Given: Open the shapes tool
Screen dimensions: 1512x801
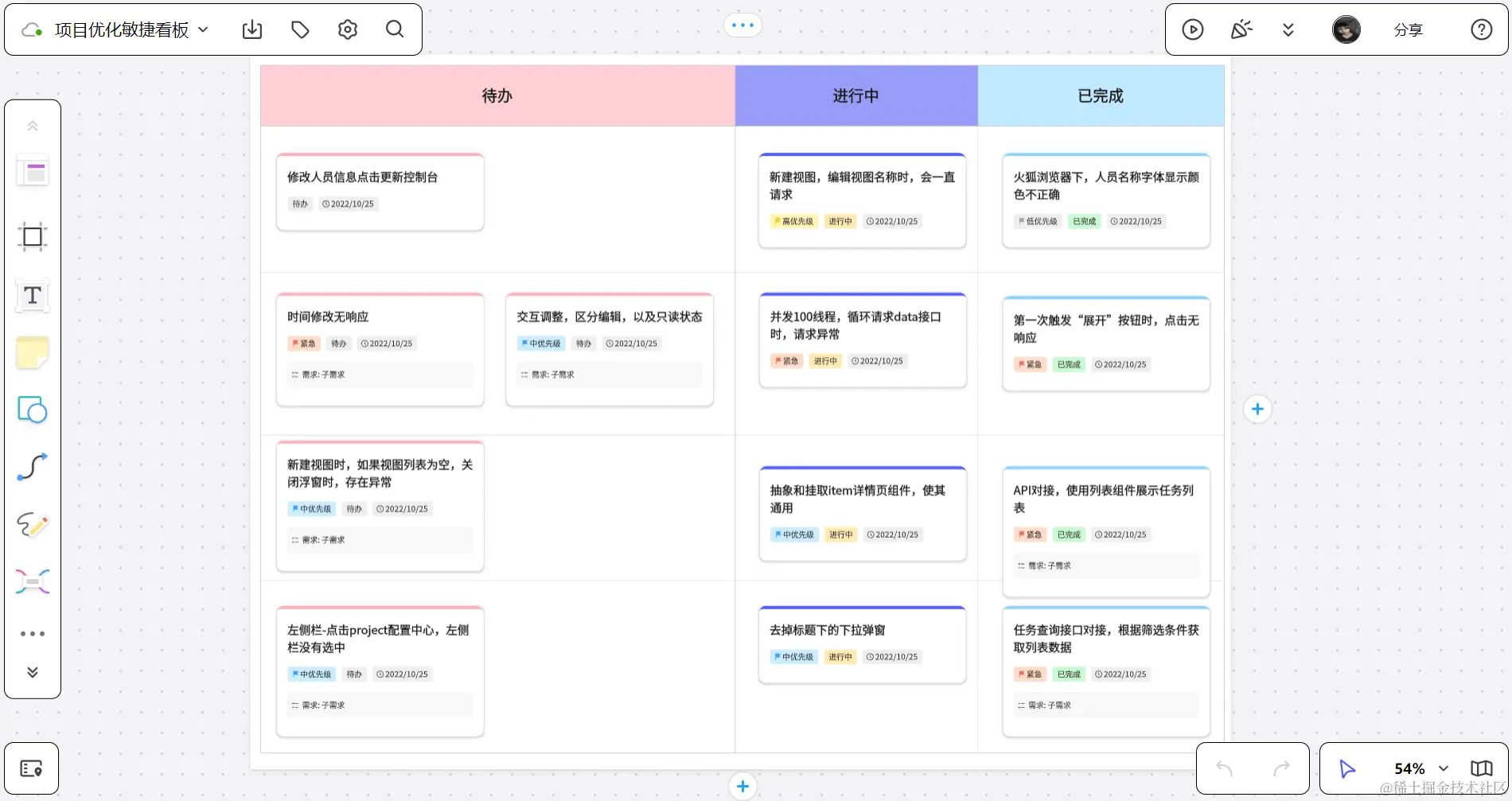Looking at the screenshot, I should tap(32, 410).
